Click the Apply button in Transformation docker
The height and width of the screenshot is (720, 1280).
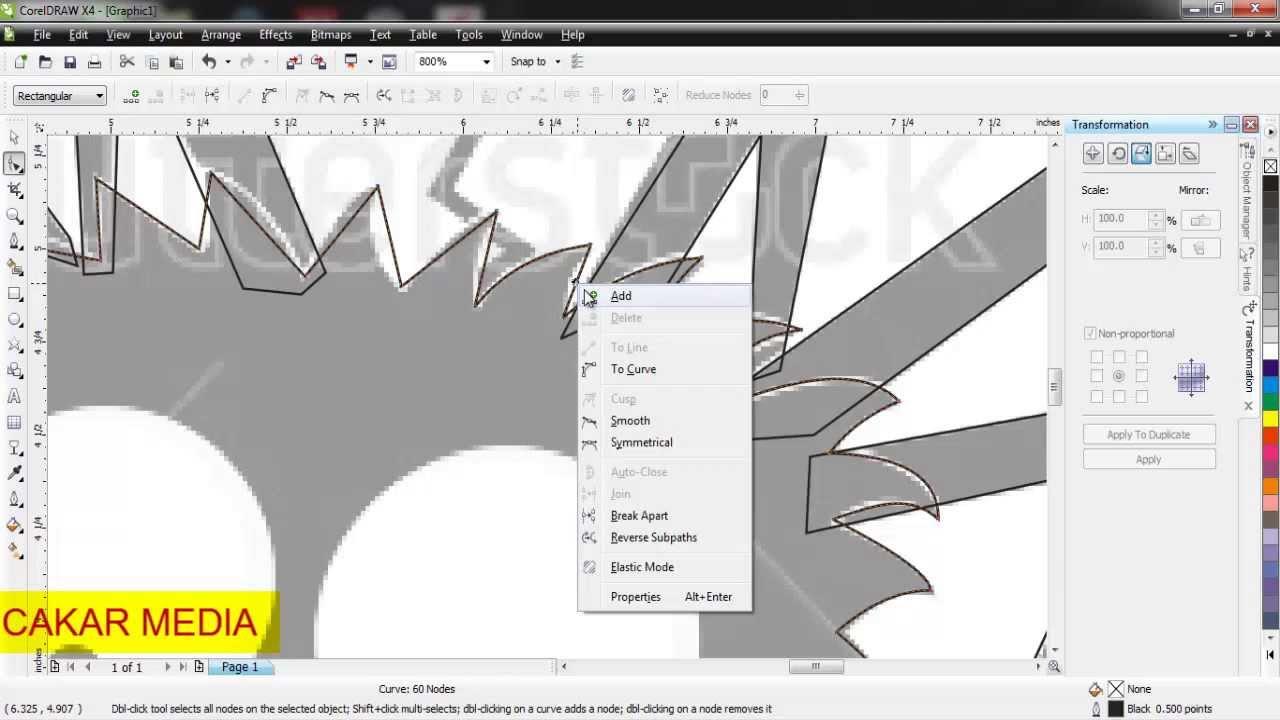(1148, 460)
